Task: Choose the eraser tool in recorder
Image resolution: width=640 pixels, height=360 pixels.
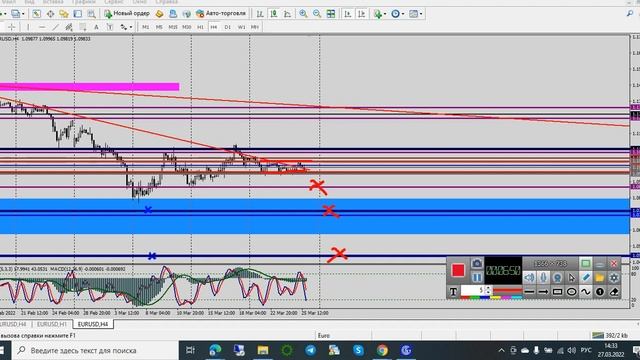Action: click(614, 292)
